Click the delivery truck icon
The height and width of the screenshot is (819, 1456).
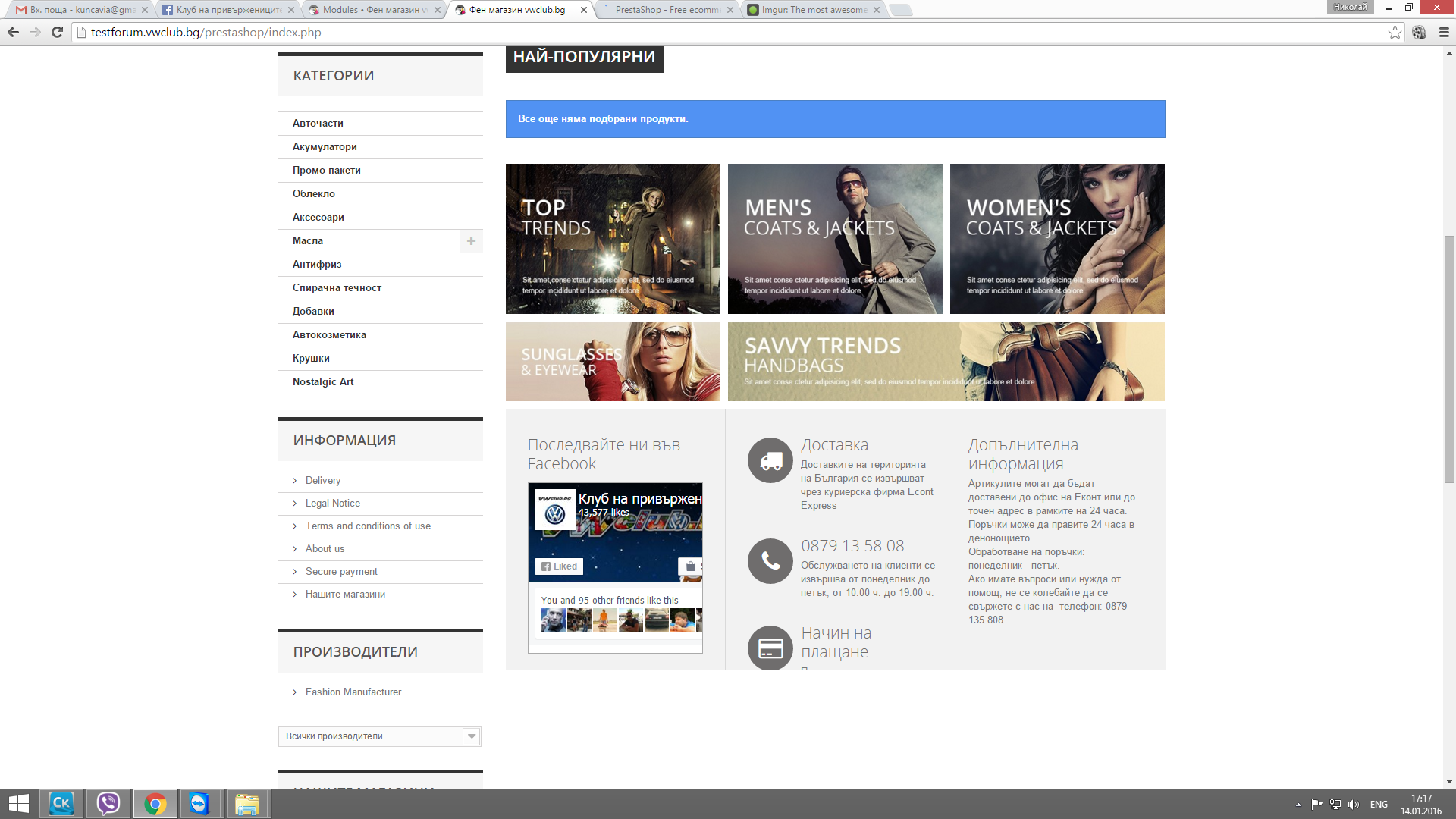point(770,460)
